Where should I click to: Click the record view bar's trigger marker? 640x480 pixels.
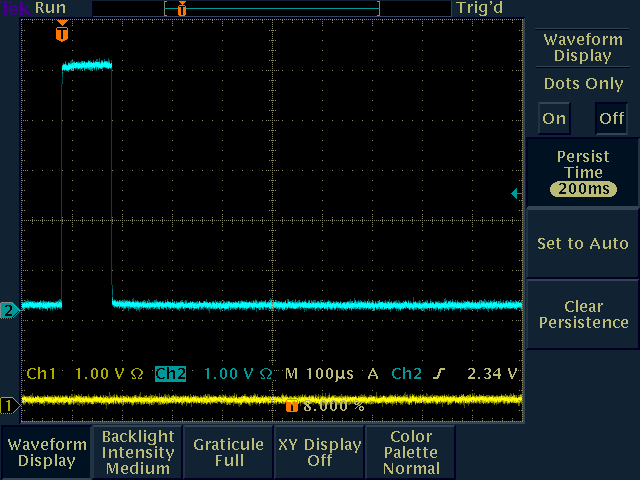181,8
